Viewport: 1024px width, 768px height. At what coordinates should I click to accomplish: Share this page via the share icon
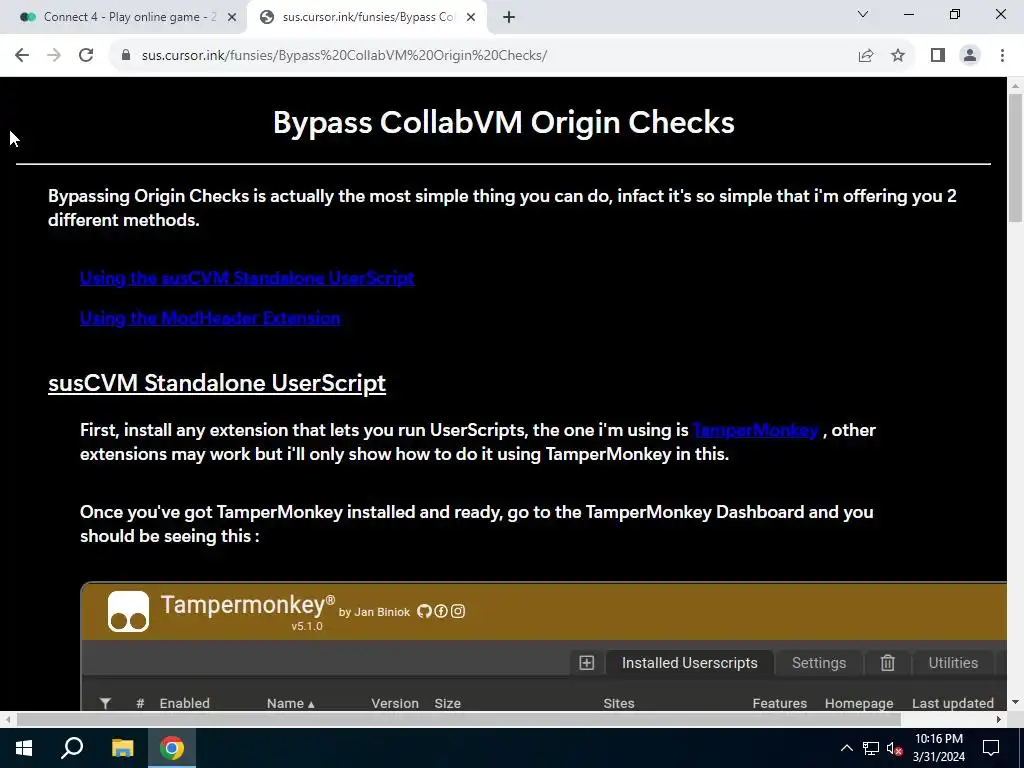coord(866,56)
